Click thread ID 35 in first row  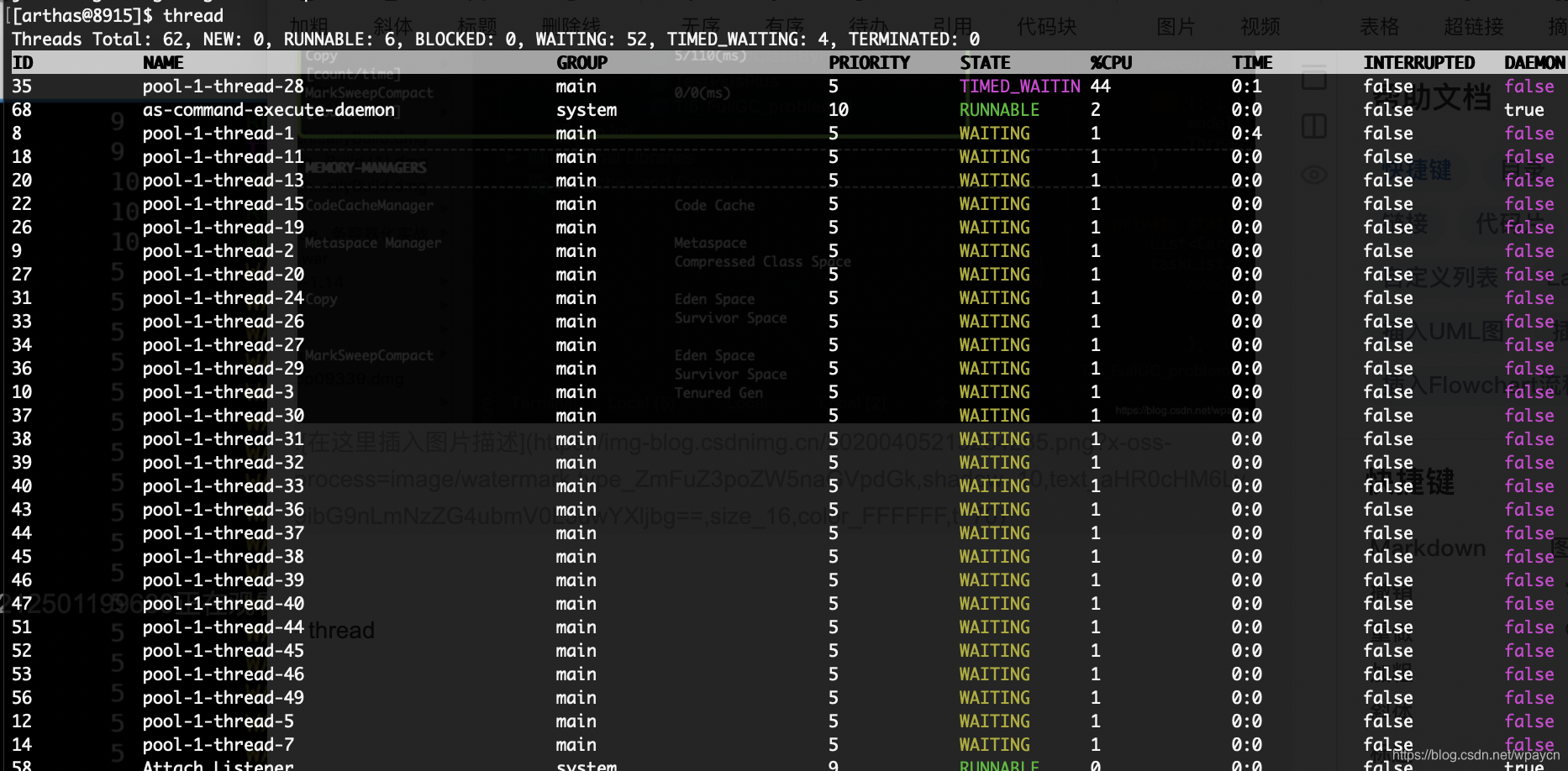coord(22,87)
